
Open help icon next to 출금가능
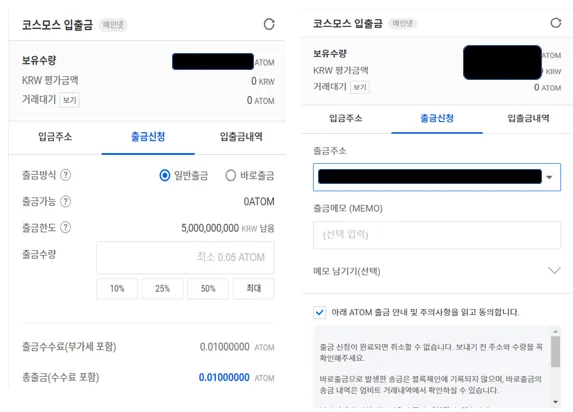(x=65, y=201)
